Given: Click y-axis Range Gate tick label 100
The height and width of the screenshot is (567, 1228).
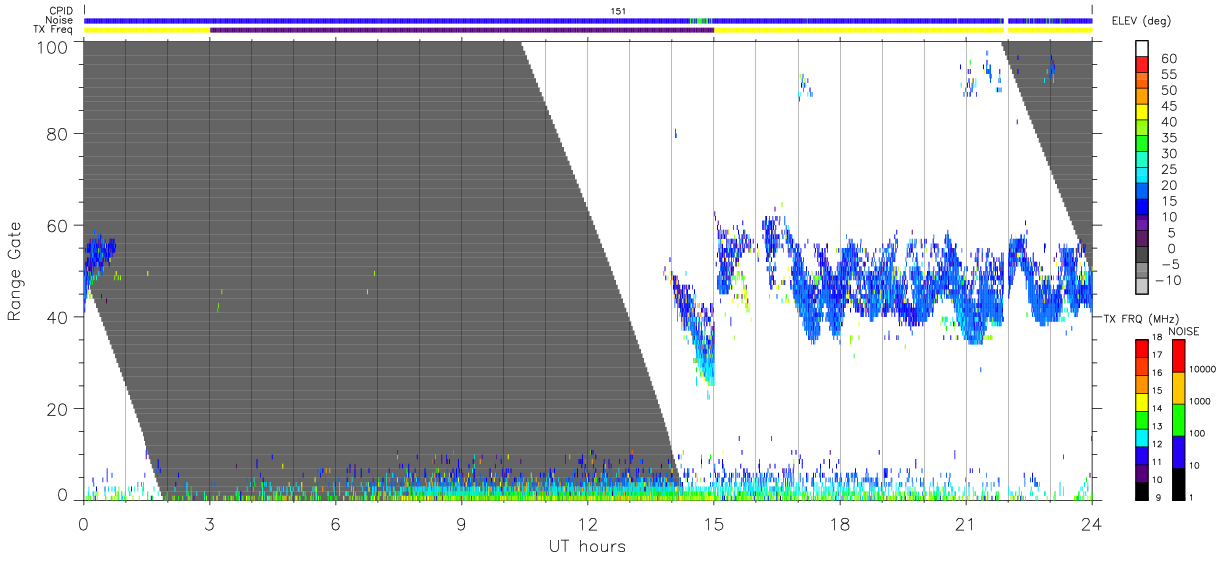Looking at the screenshot, I should tap(54, 47).
